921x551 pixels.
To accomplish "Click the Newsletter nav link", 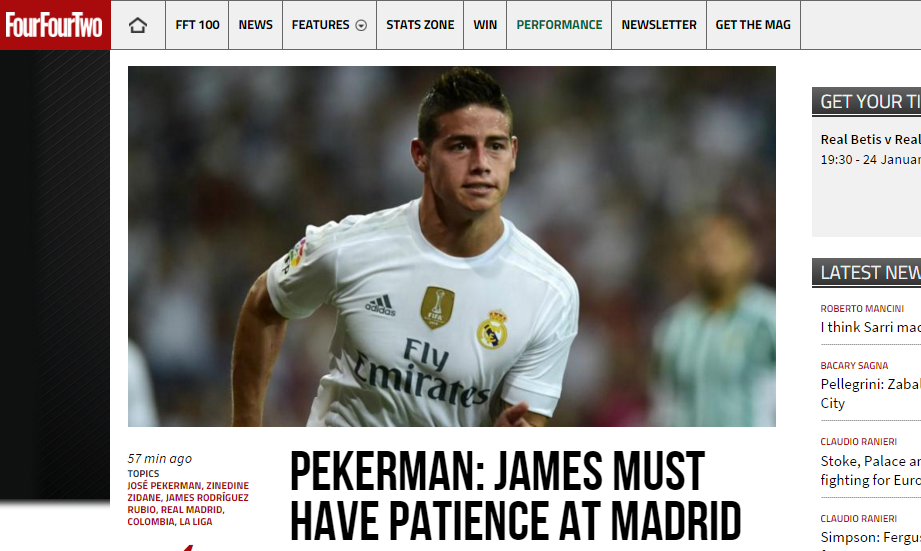I will pyautogui.click(x=659, y=25).
